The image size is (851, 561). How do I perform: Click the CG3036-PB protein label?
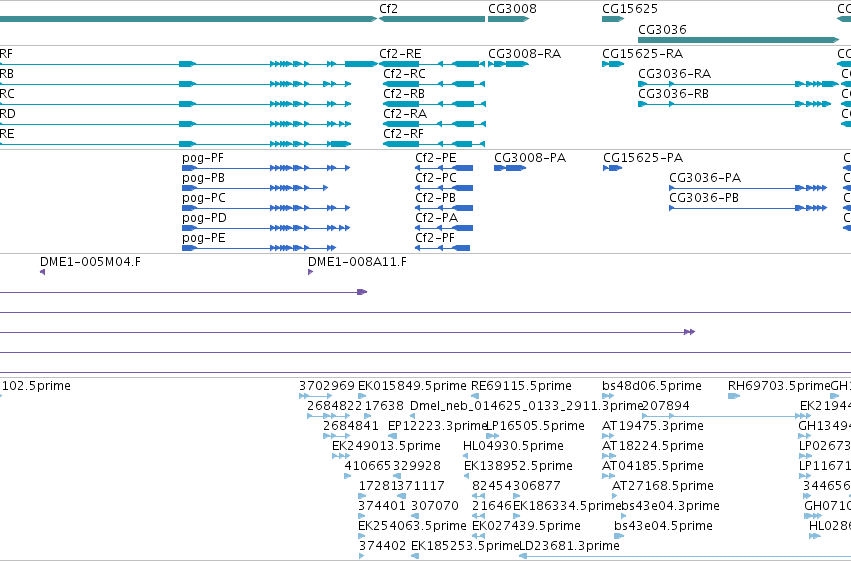(x=704, y=198)
